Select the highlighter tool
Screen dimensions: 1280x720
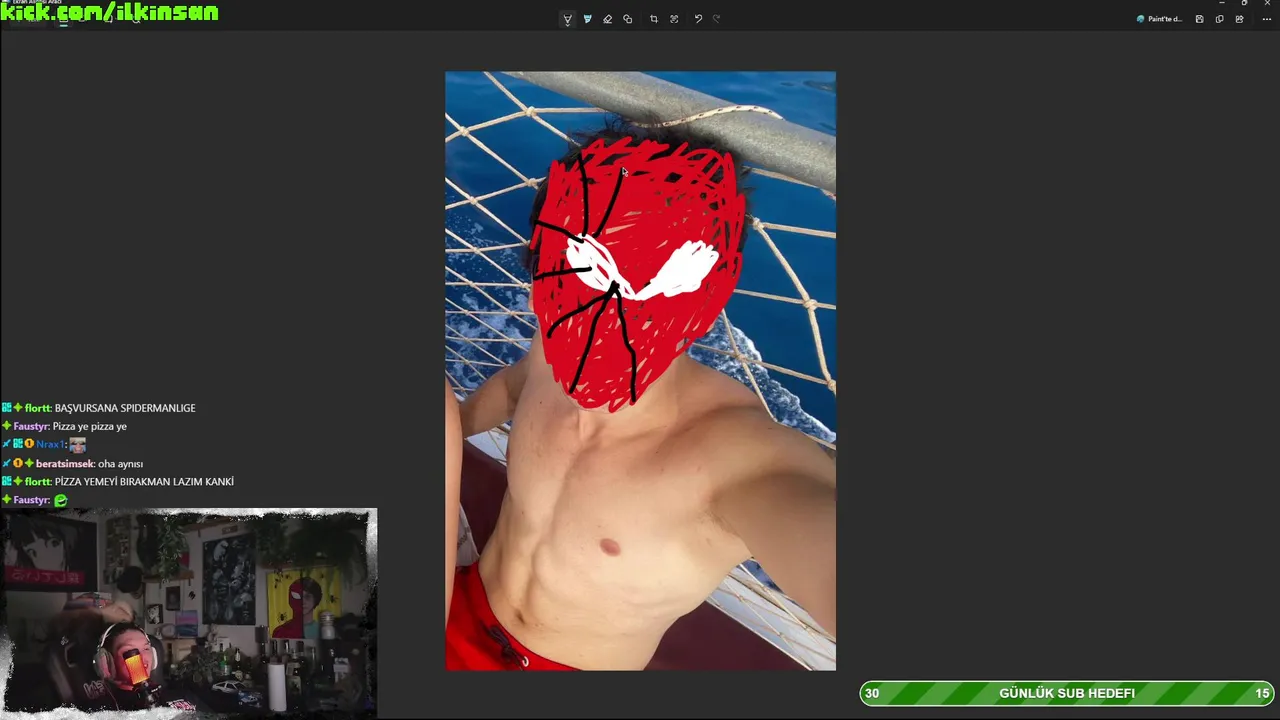click(x=587, y=19)
